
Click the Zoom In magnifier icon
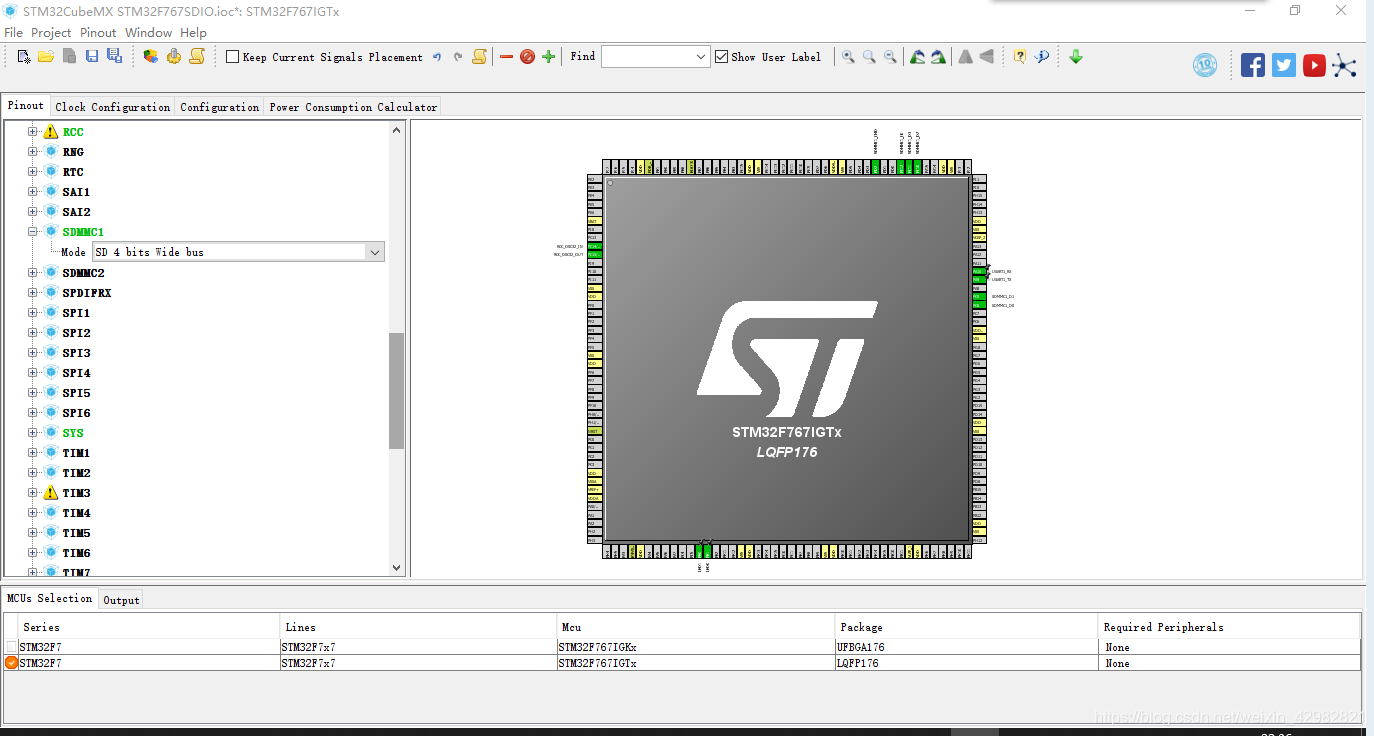point(848,57)
